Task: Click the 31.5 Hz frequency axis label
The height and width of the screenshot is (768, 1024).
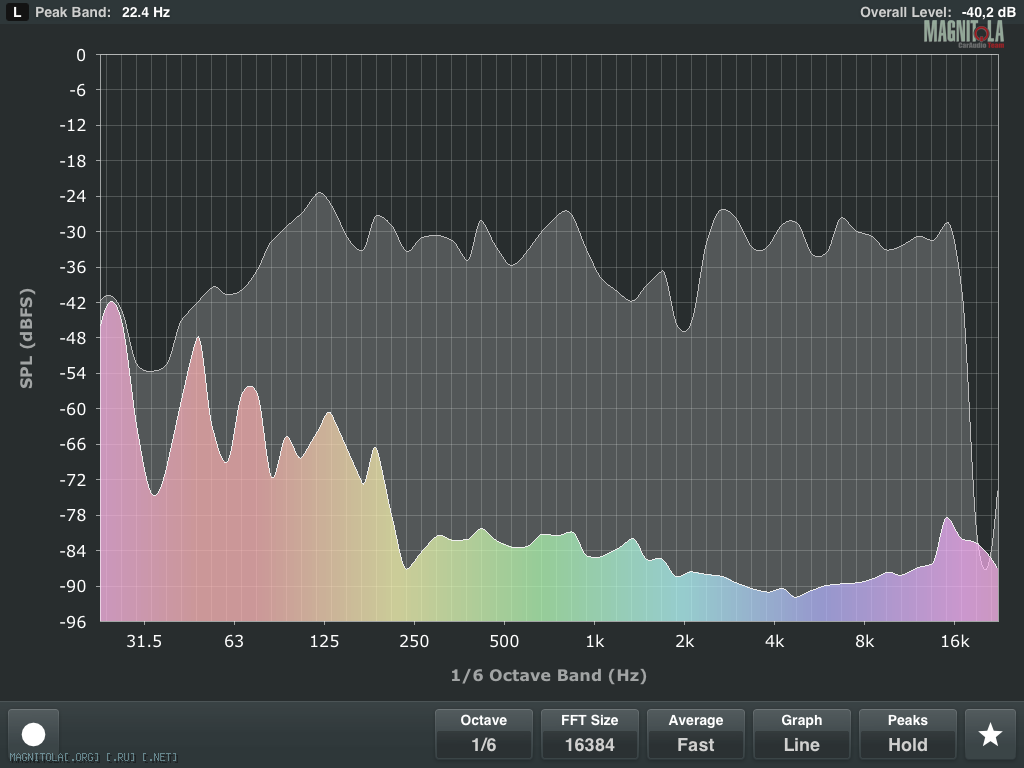Action: pyautogui.click(x=144, y=641)
